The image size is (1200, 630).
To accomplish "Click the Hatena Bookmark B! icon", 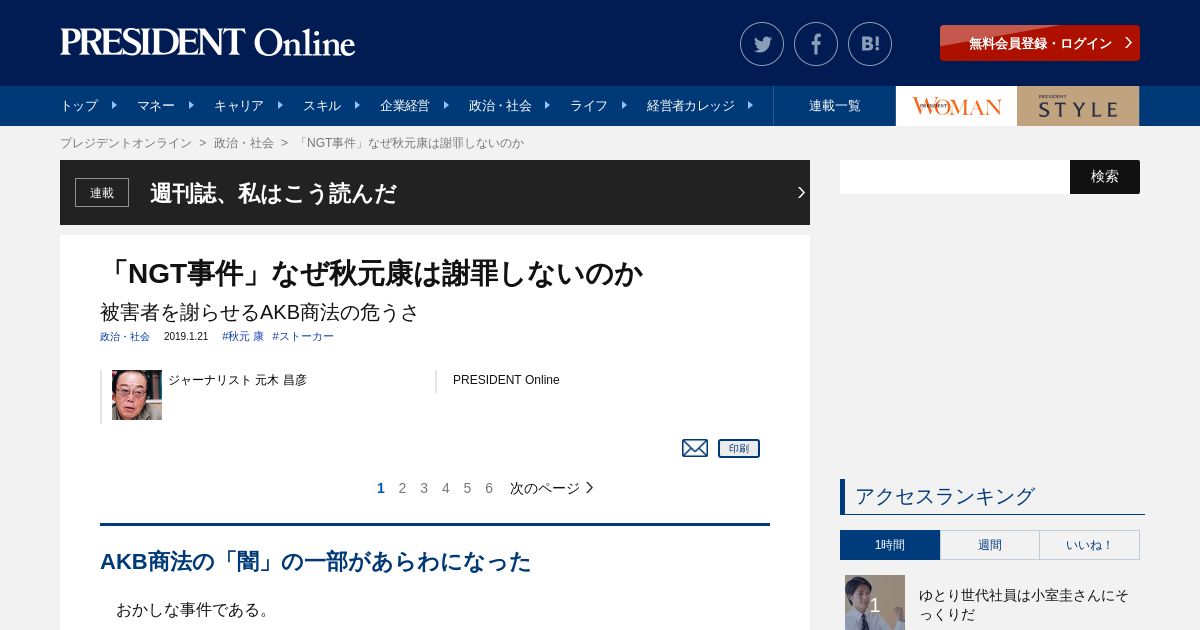I will pos(870,44).
